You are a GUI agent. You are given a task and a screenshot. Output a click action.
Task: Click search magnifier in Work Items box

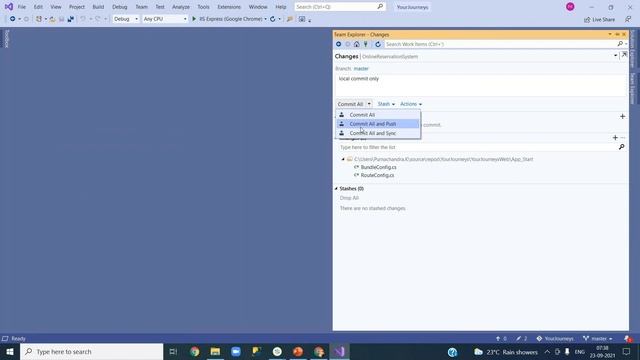(620, 44)
